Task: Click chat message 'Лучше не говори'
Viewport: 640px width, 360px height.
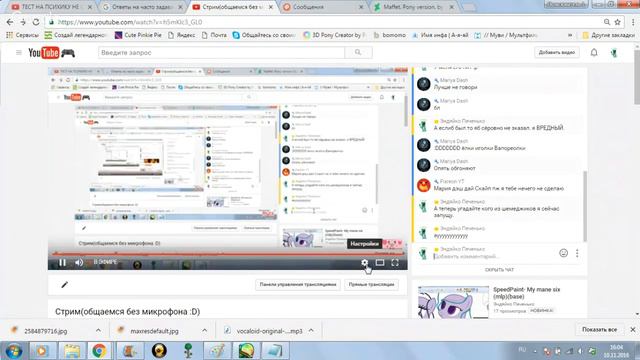Action: coord(455,87)
